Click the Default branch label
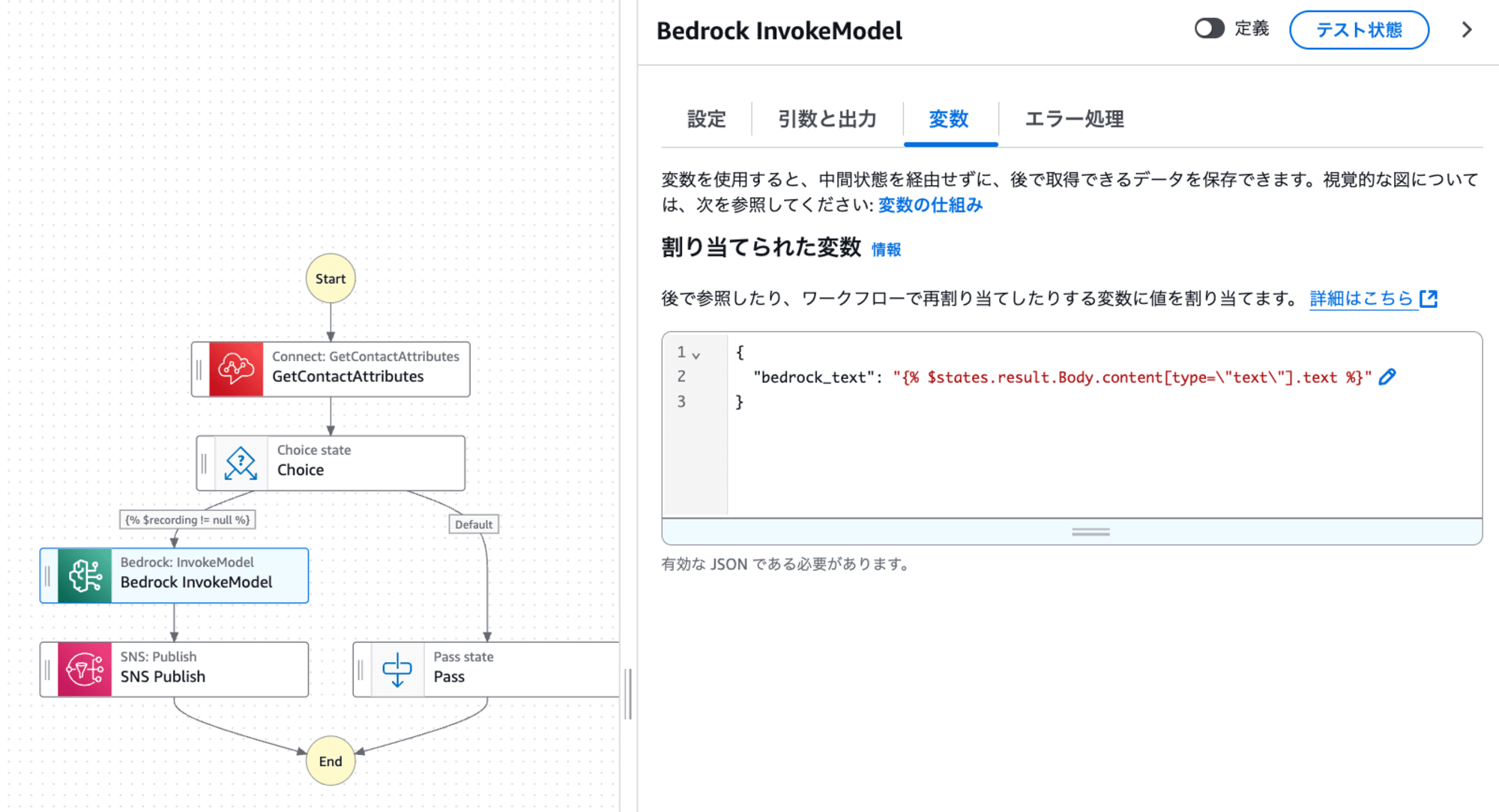1499x812 pixels. tap(474, 524)
